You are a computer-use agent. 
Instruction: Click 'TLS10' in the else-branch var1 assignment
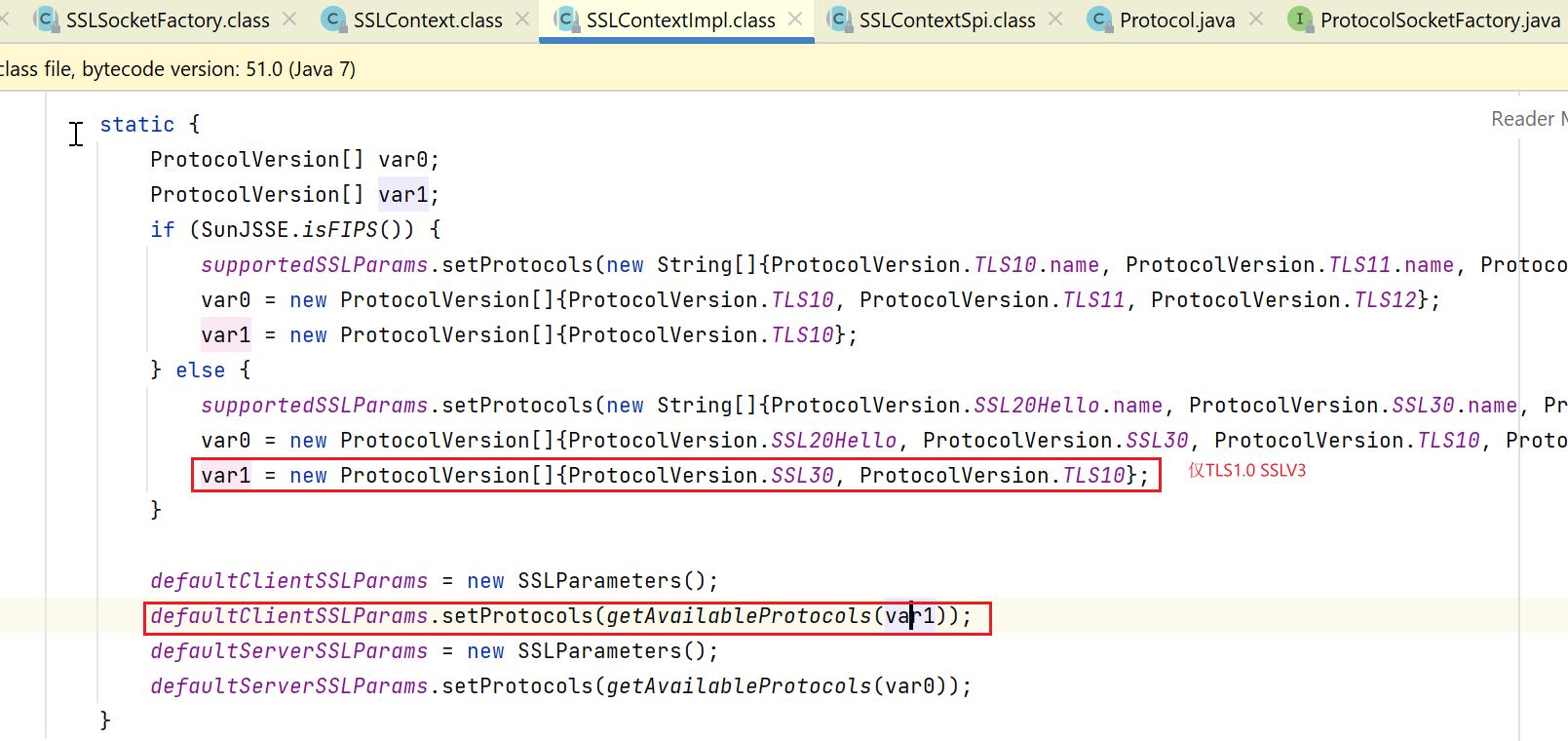(x=1093, y=476)
